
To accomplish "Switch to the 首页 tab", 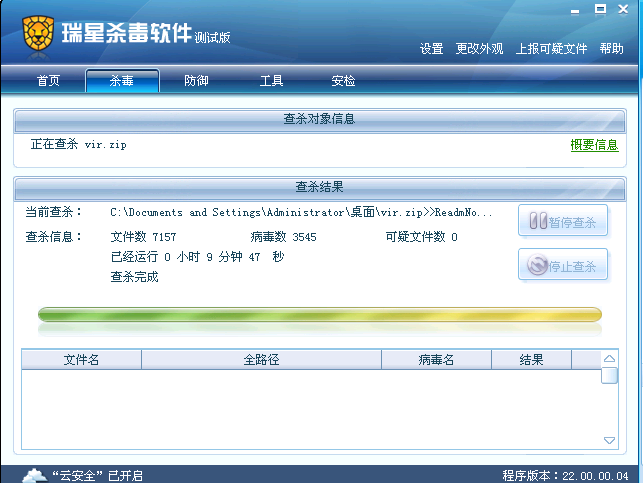I will tap(48, 80).
